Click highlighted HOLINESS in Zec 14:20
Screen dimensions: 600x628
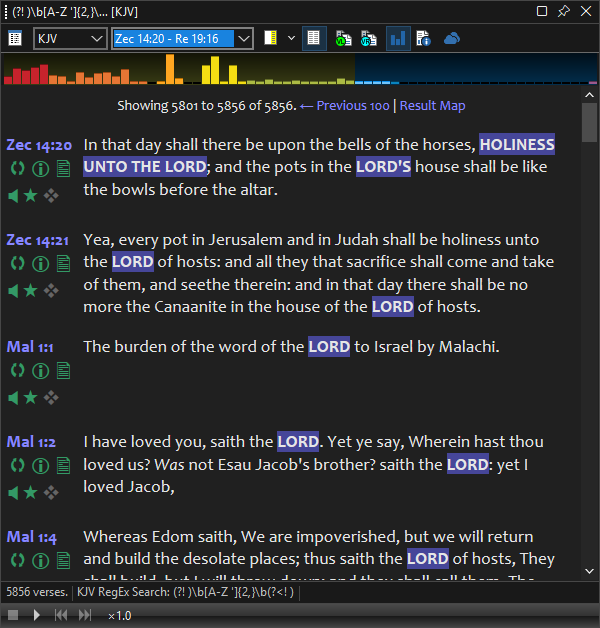pyautogui.click(x=517, y=144)
